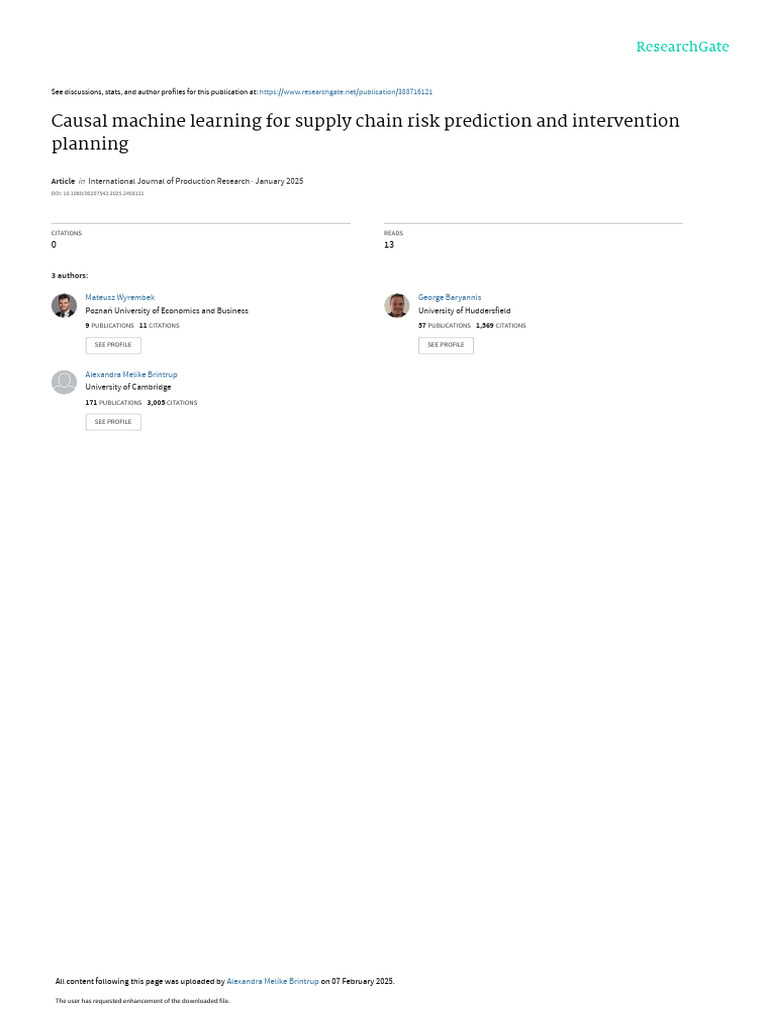Screen dimensions: 768x1024
Task: Open Alexandra Melike Brintrup author link beside avatar
Action: point(131,374)
